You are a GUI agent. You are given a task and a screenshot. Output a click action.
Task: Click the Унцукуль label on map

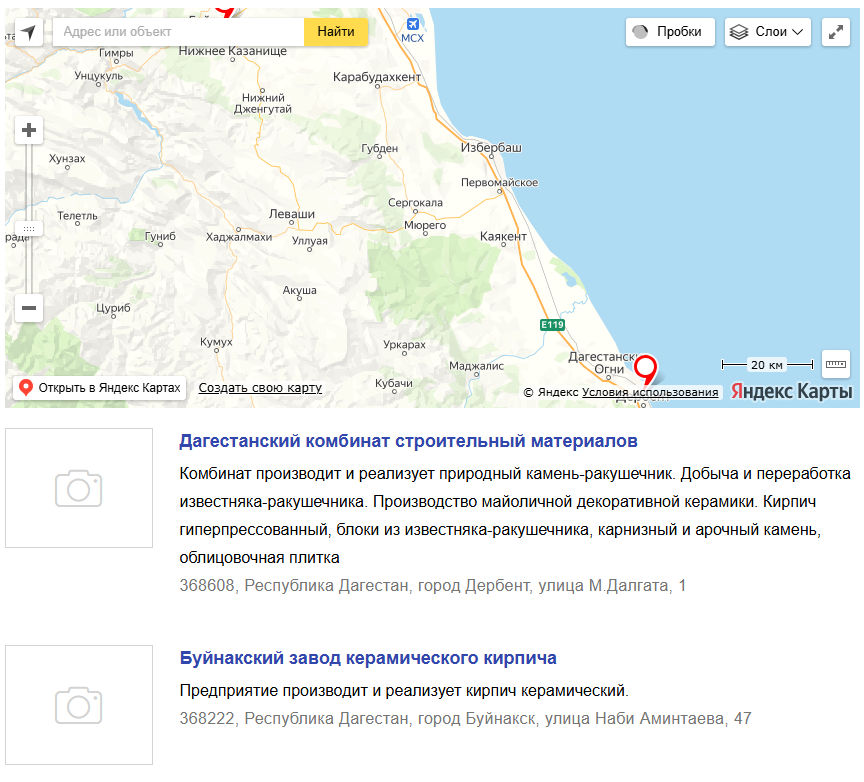click(99, 75)
